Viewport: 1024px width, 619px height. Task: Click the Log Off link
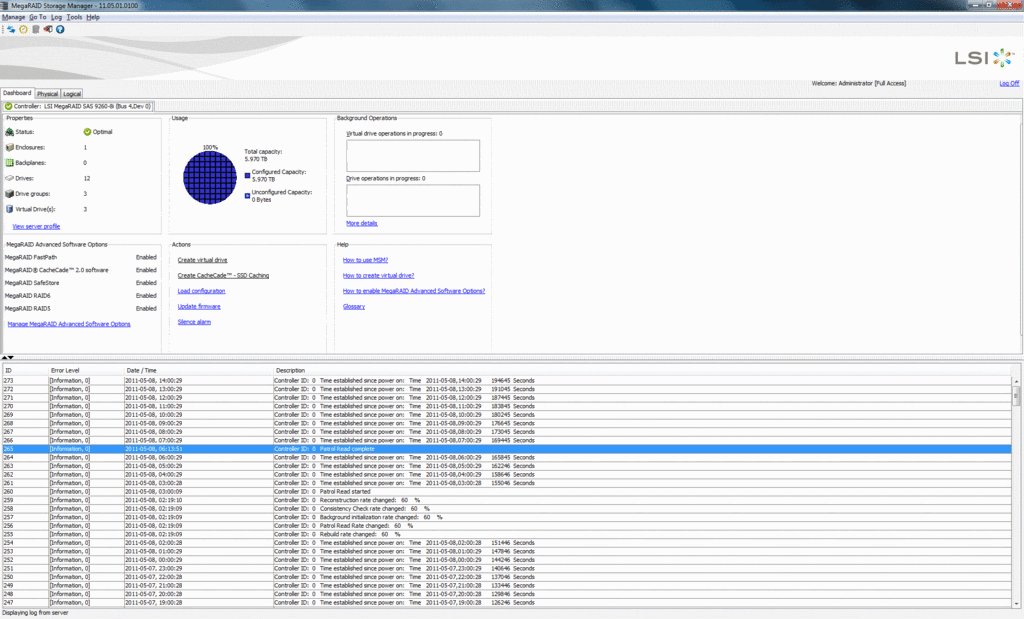[1009, 84]
